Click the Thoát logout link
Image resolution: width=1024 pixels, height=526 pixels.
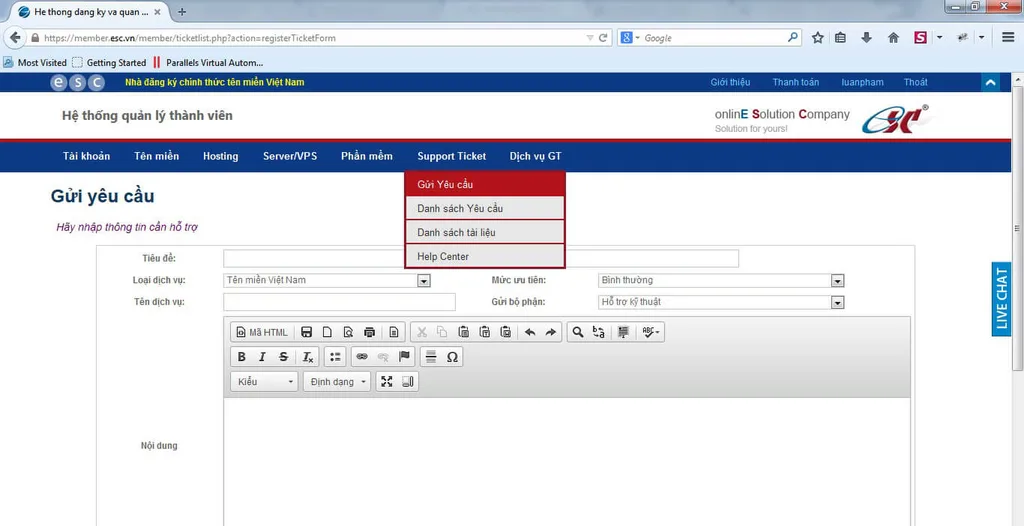click(916, 82)
